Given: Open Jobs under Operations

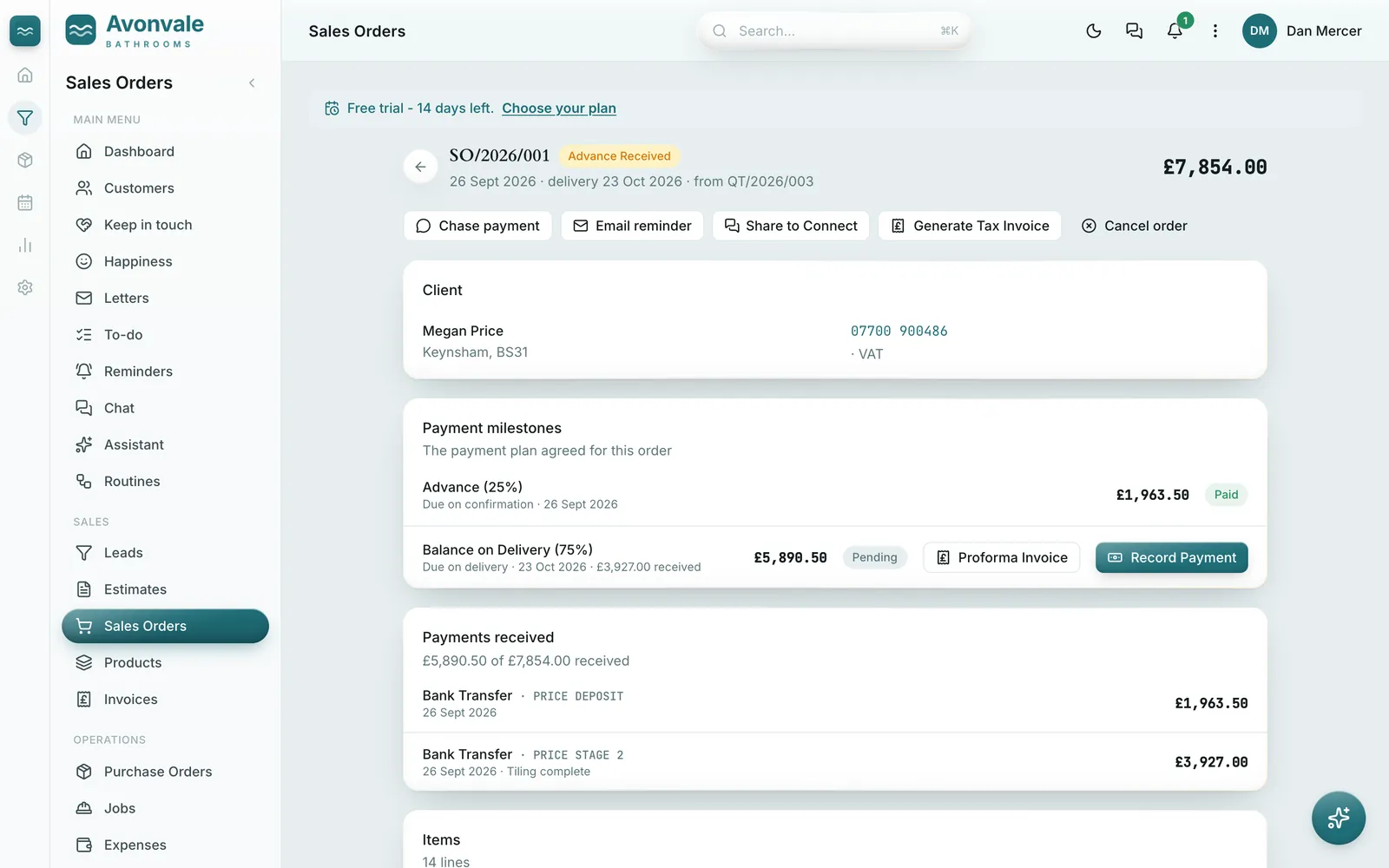Looking at the screenshot, I should point(165,808).
